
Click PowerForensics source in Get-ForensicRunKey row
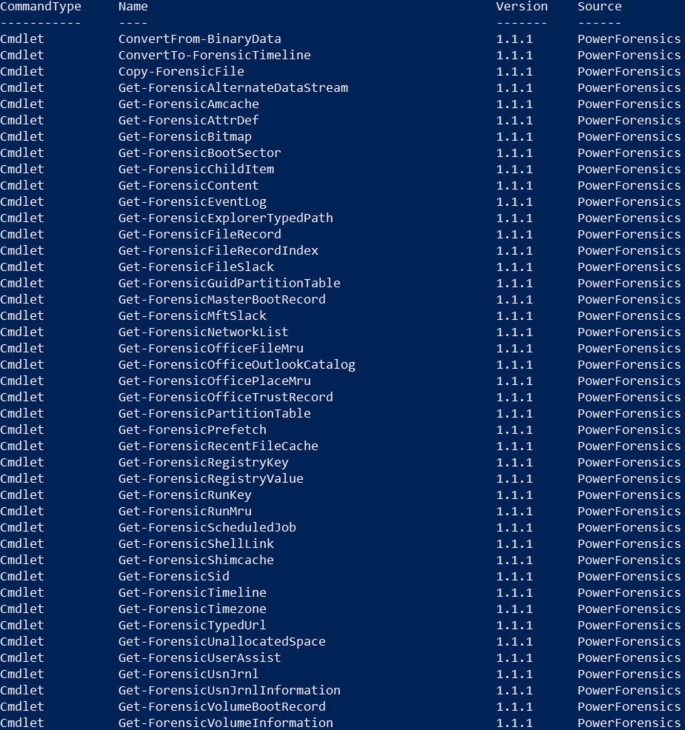[x=629, y=495]
